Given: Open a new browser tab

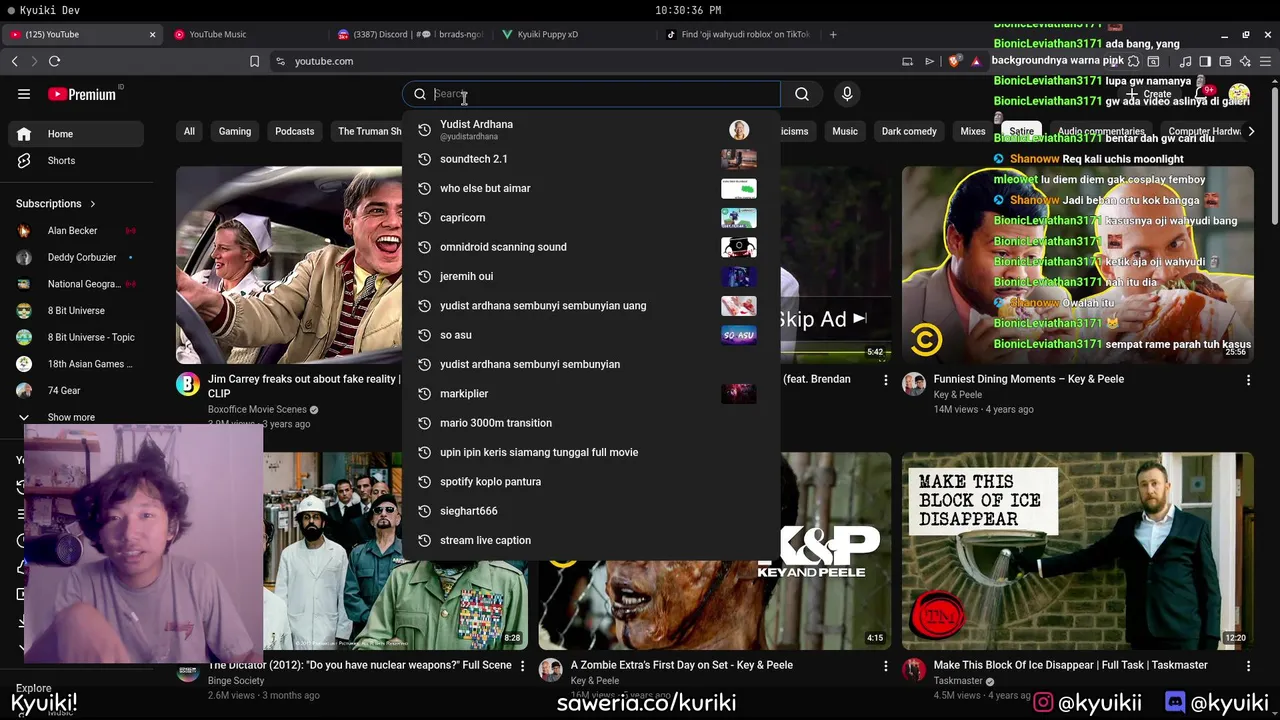Looking at the screenshot, I should [832, 34].
